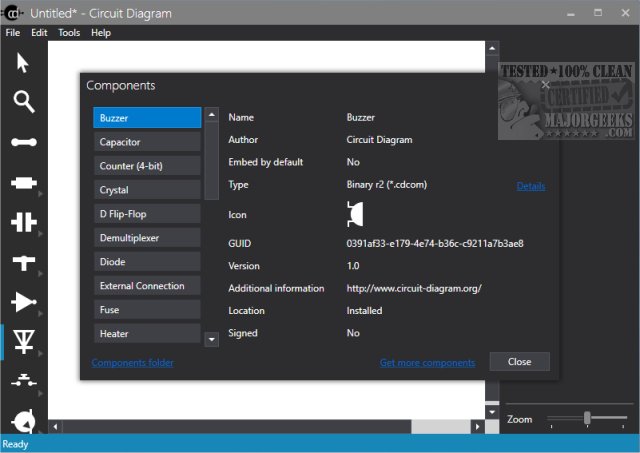Viewport: 640px width, 453px height.
Task: Open the Tools menu
Action: click(69, 33)
